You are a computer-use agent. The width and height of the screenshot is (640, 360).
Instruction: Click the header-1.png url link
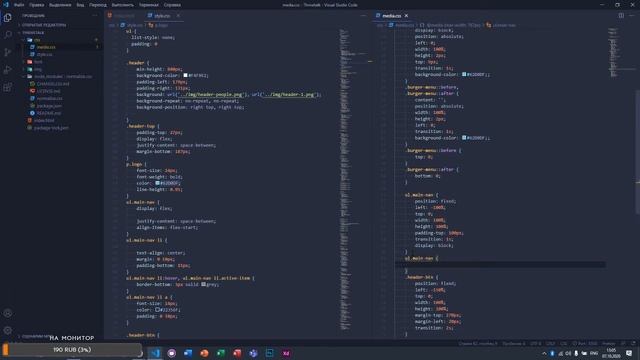pyautogui.click(x=289, y=95)
